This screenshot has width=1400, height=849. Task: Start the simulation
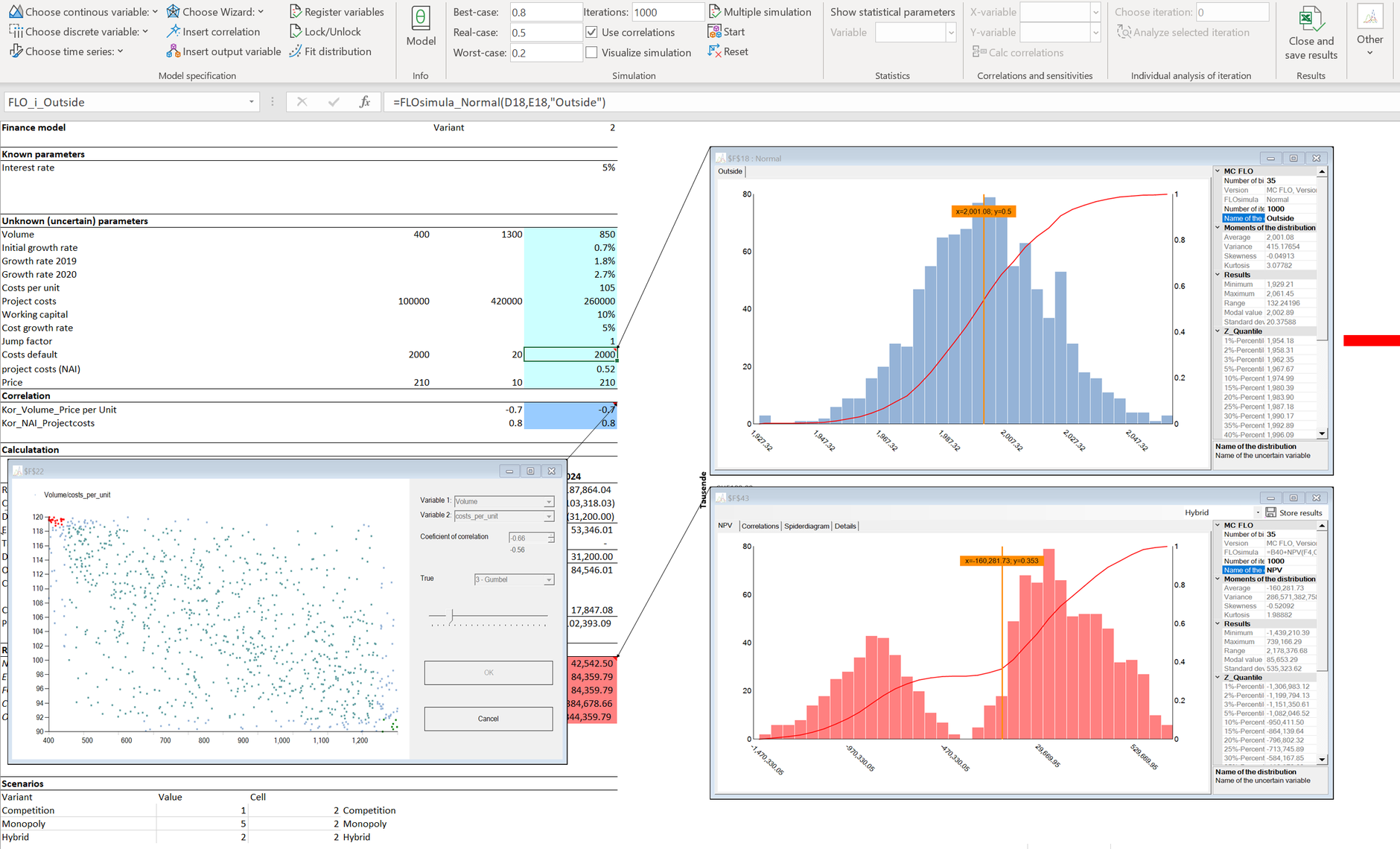[x=725, y=31]
